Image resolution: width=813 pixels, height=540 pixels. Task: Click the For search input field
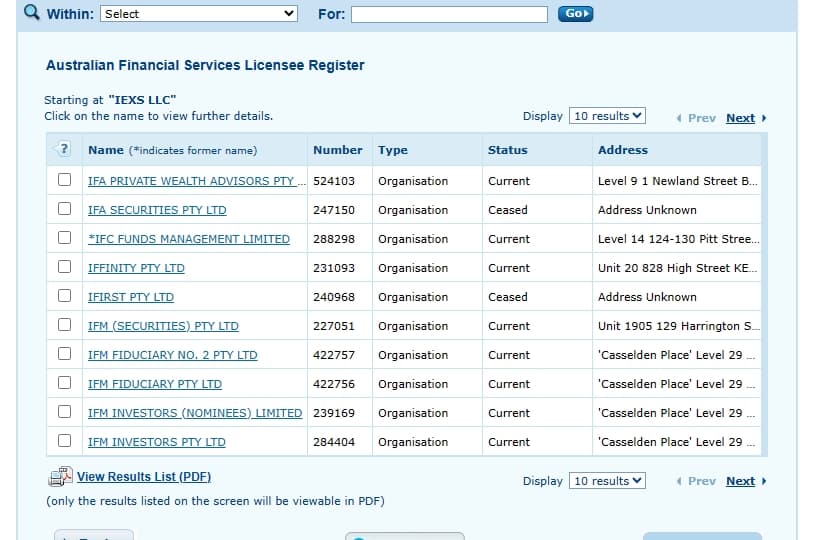click(x=449, y=14)
